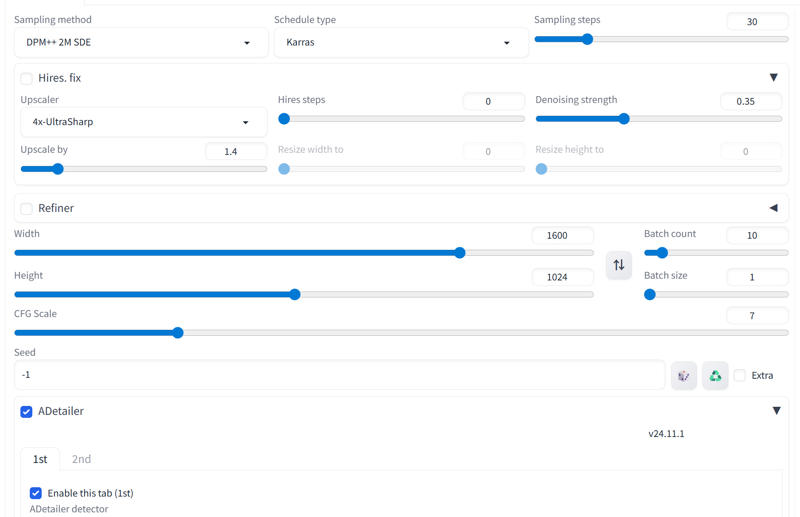
Task: Enable the Refiner checkbox
Action: pyautogui.click(x=26, y=208)
